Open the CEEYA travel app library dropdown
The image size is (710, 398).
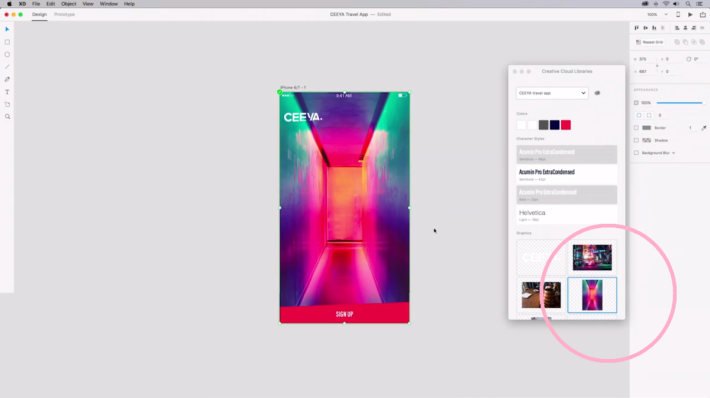click(552, 93)
